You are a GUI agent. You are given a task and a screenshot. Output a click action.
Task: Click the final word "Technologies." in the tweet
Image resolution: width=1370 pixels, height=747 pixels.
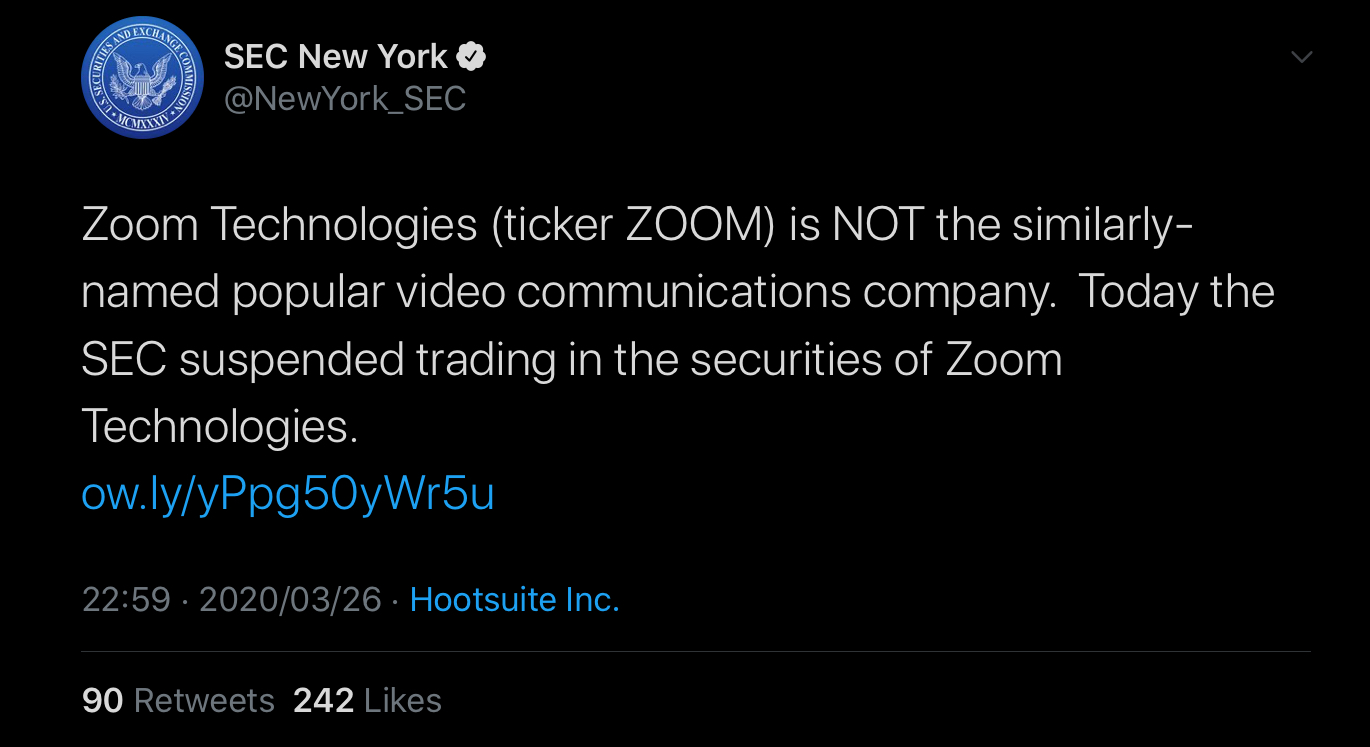coord(219,427)
